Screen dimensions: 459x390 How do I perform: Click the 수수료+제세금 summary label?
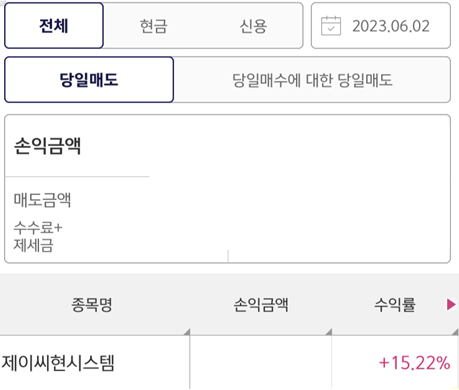pos(38,237)
